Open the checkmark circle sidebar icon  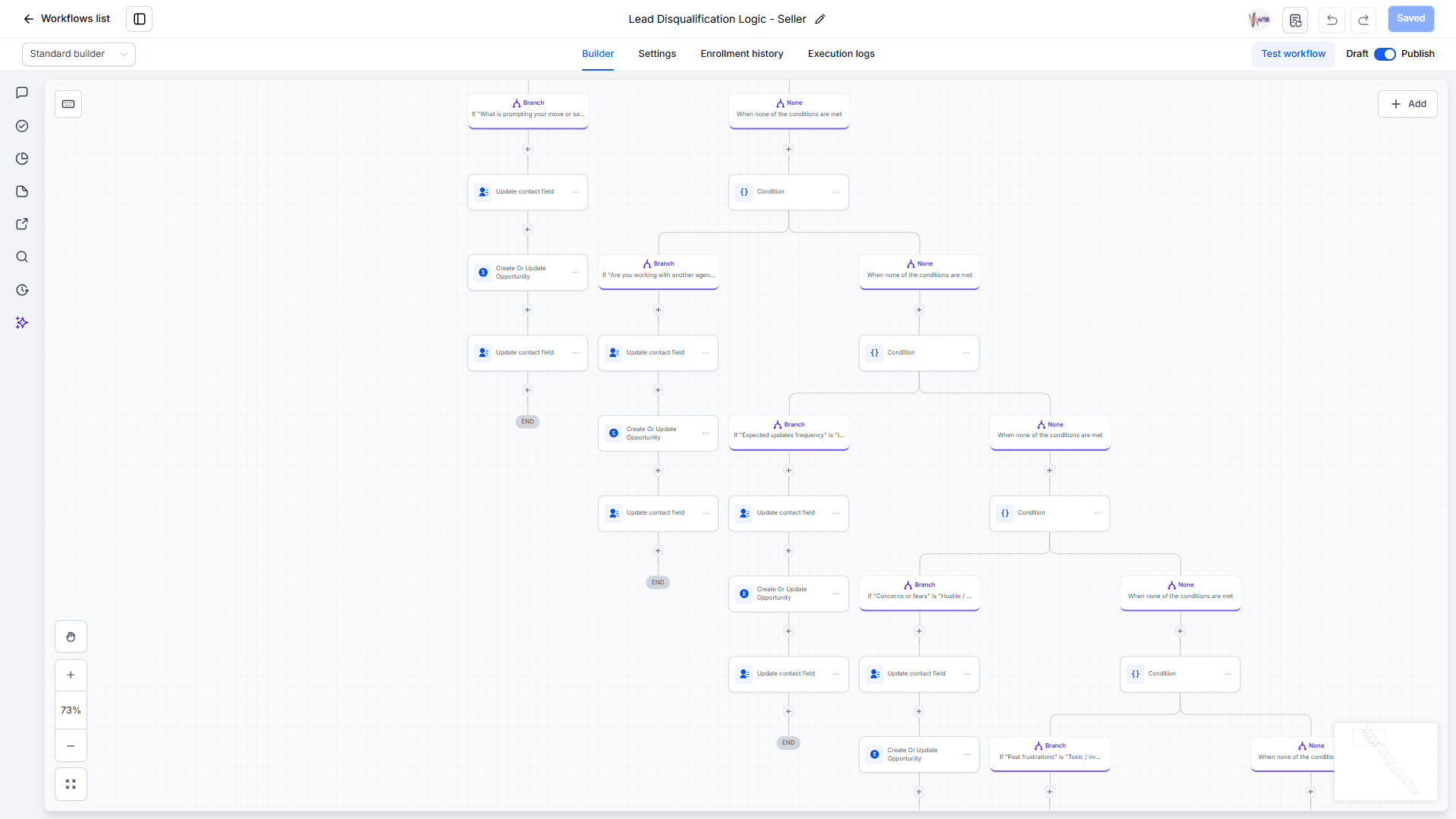click(x=22, y=126)
